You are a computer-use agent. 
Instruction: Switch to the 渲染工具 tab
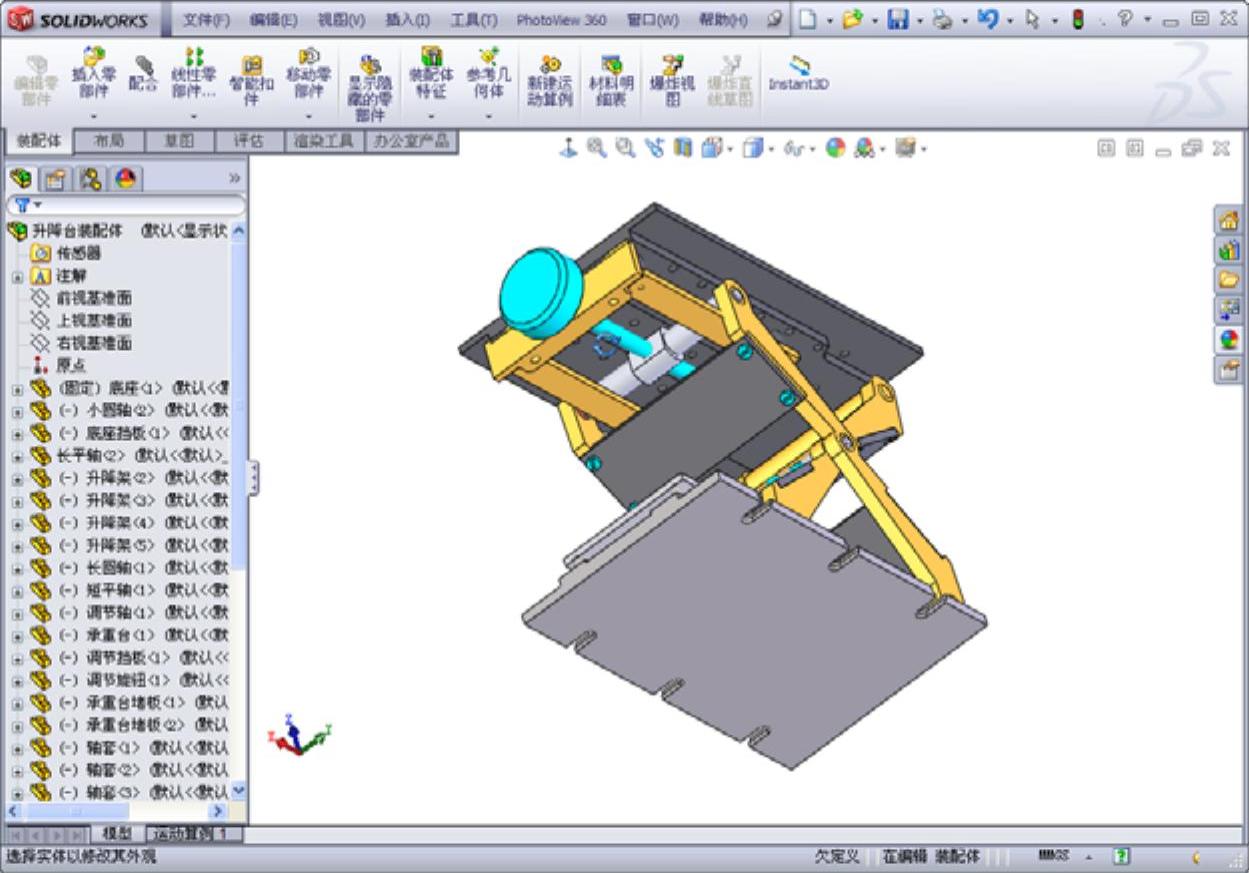(324, 141)
